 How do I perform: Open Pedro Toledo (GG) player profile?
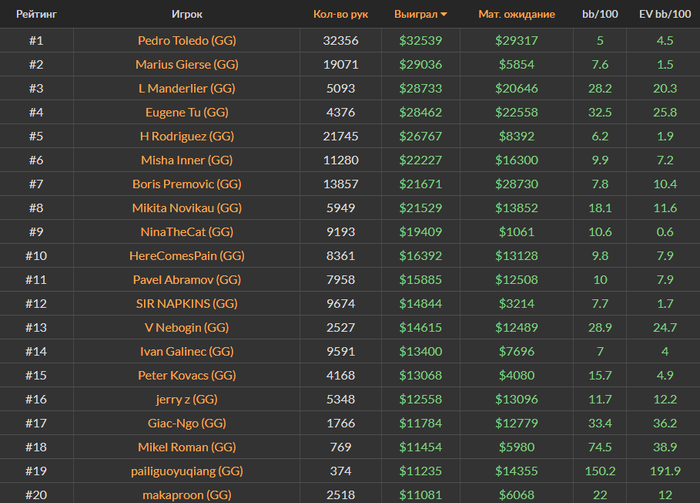[x=187, y=41]
